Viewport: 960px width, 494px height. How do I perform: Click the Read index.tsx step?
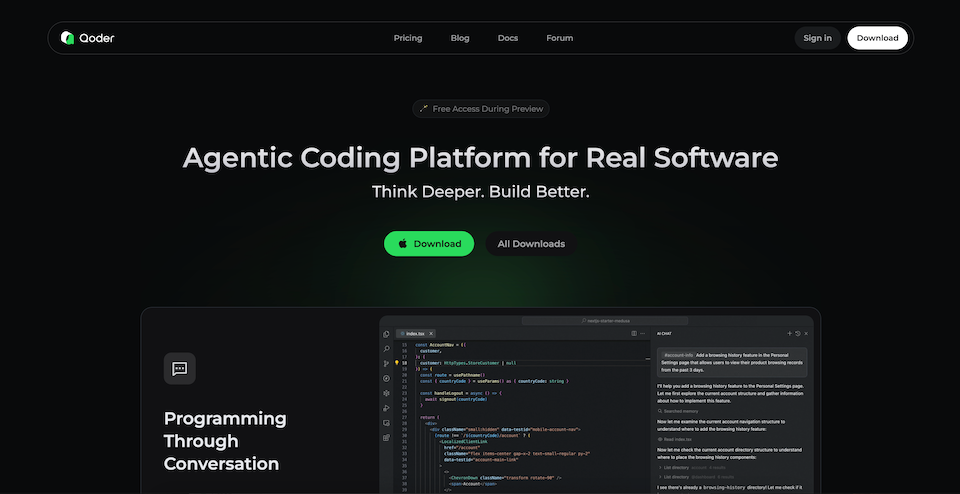[x=674, y=440]
